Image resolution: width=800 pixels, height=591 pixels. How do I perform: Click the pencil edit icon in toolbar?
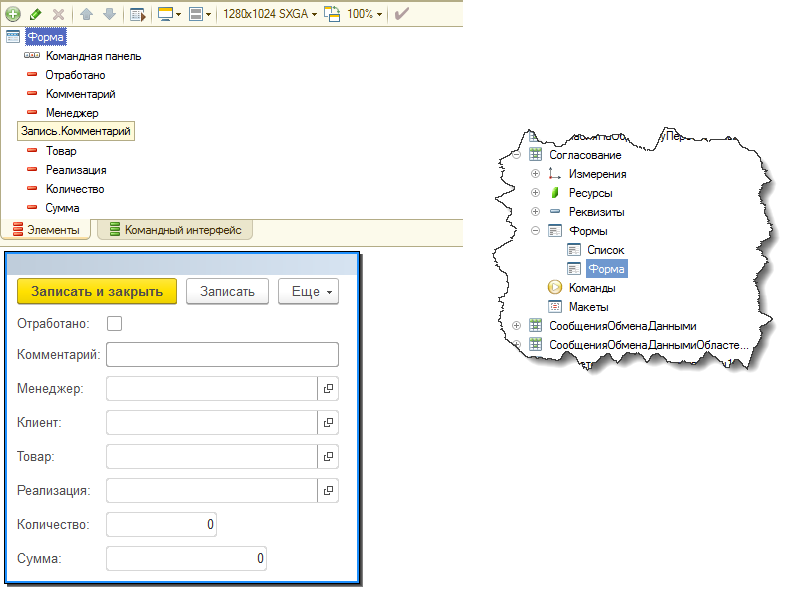click(36, 14)
